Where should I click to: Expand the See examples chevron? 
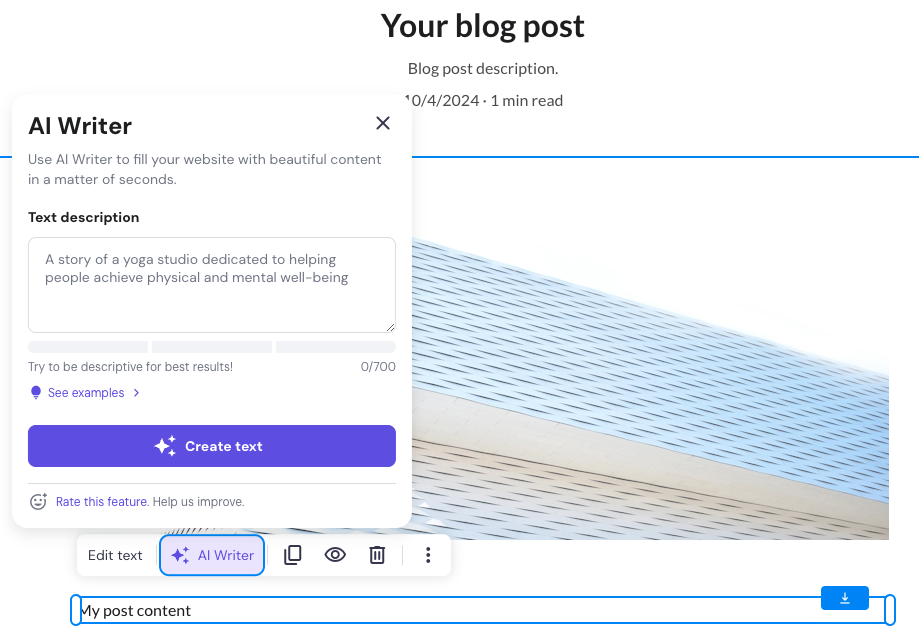pyautogui.click(x=135, y=393)
